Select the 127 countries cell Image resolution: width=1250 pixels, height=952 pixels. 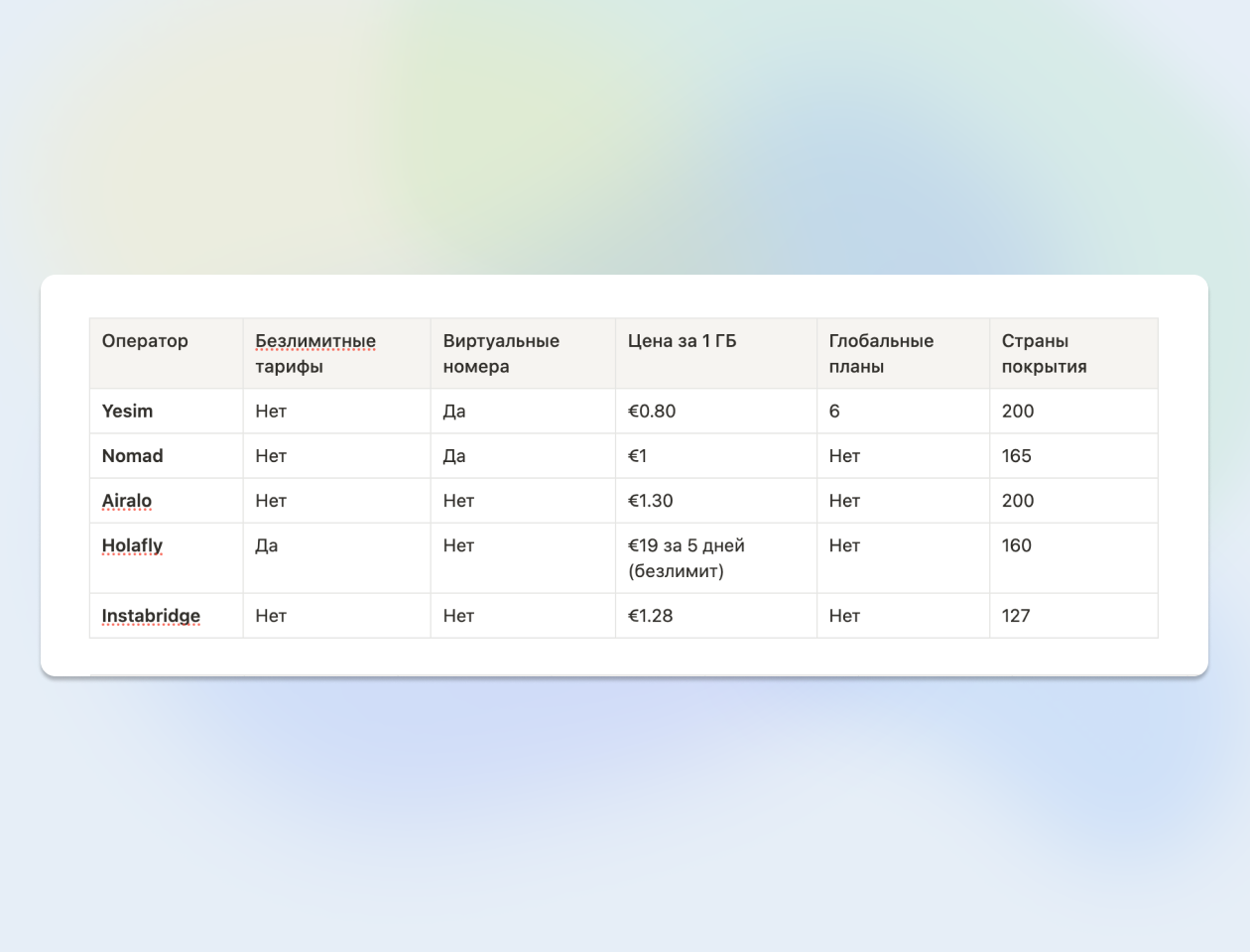(x=1073, y=616)
